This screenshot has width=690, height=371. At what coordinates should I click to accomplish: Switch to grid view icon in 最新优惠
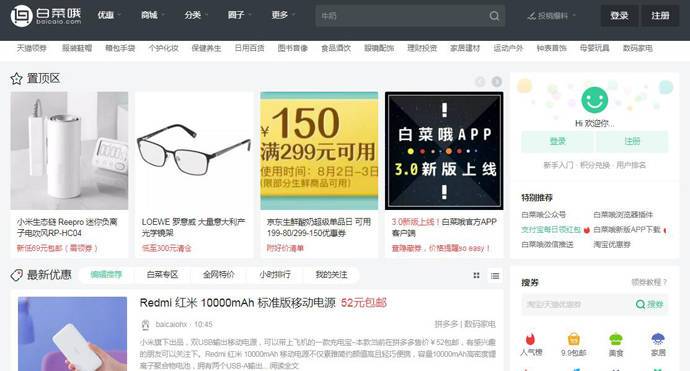tap(477, 275)
